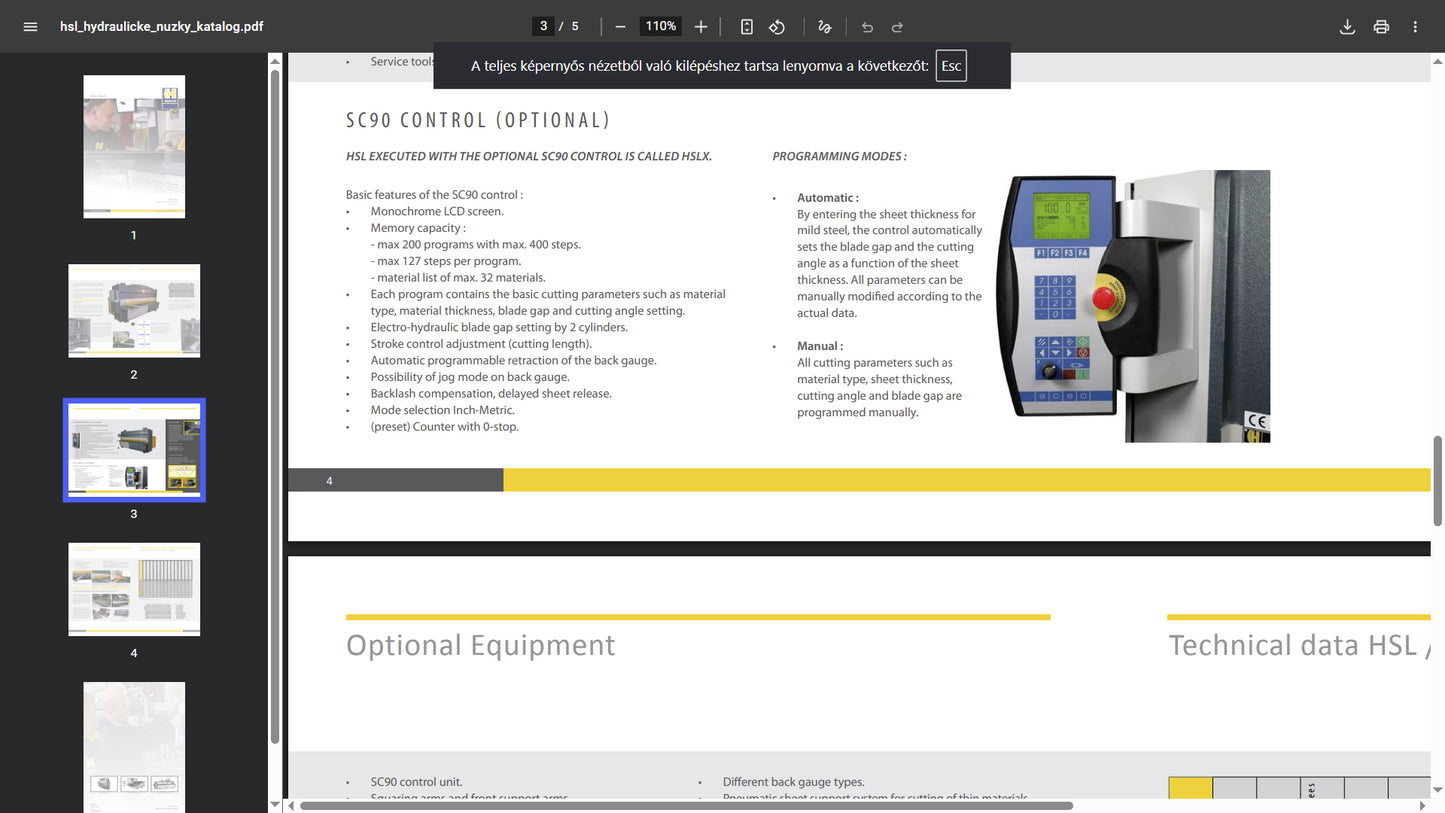Viewport: 1445px width, 813px height.
Task: Click the sidebar scroll down arrow
Action: tap(275, 804)
